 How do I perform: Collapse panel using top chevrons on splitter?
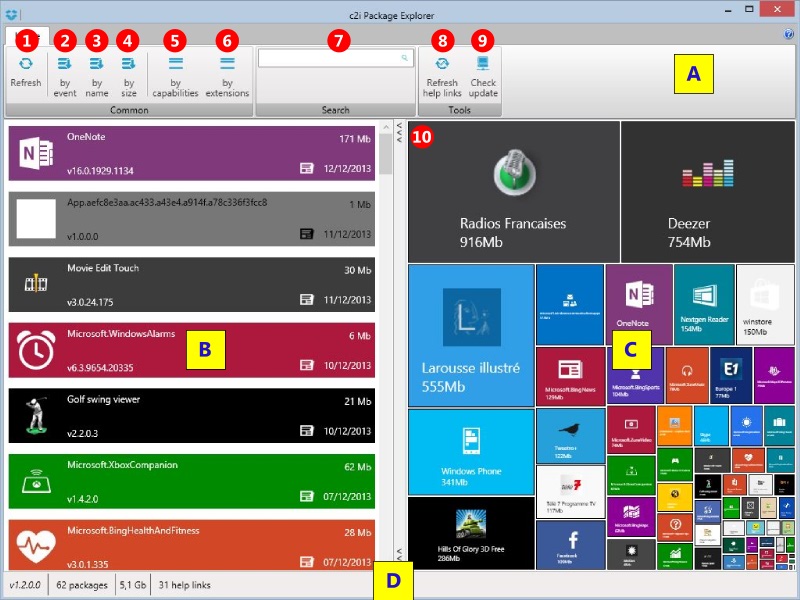click(399, 132)
